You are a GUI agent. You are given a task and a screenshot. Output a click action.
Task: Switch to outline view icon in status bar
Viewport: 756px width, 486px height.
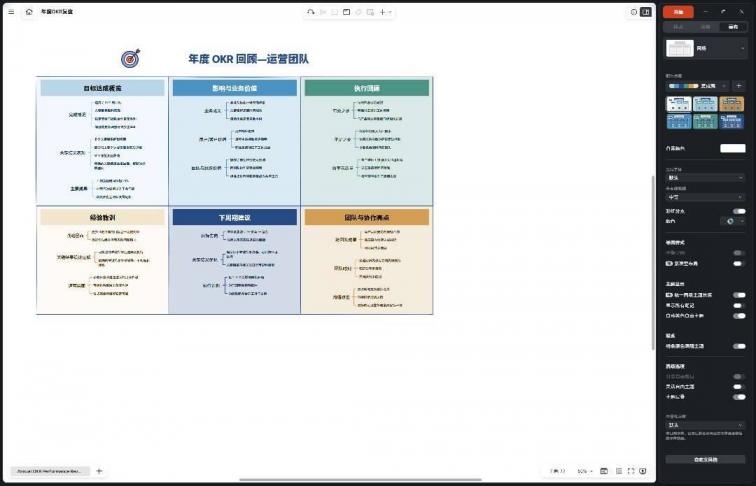pyautogui.click(x=619, y=471)
